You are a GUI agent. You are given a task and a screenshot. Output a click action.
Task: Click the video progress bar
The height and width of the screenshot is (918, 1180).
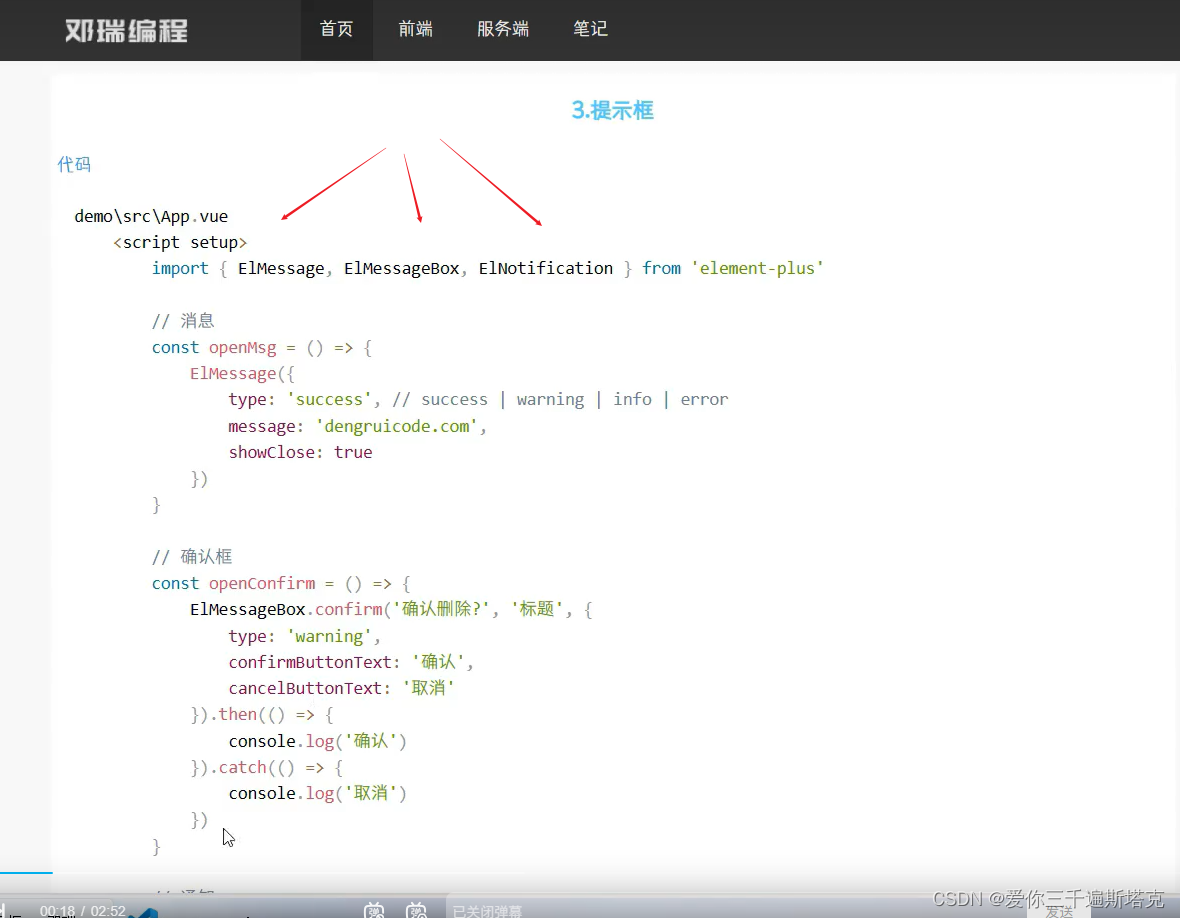click(x=590, y=873)
